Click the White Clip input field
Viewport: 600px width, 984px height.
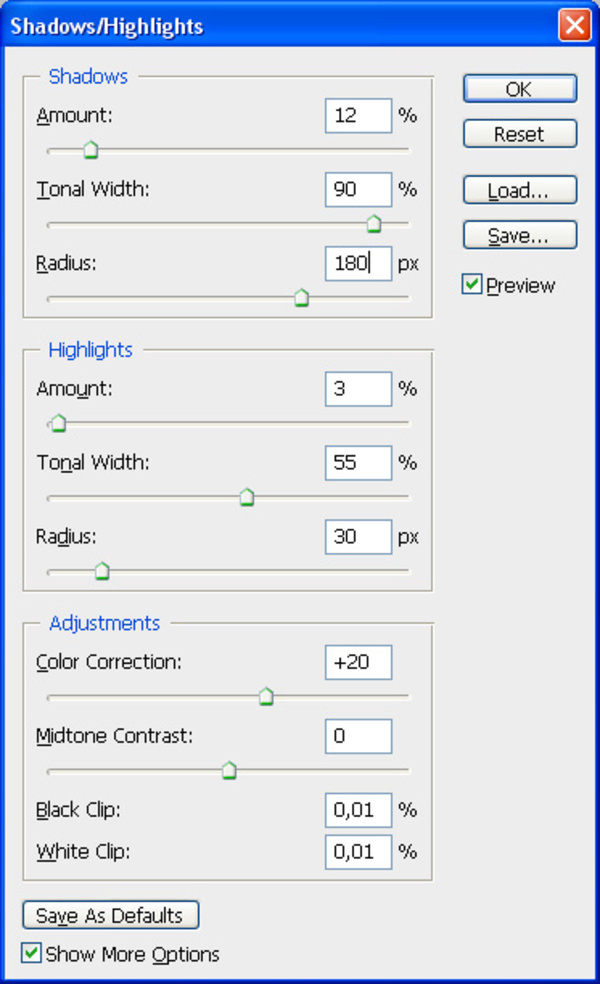[358, 852]
